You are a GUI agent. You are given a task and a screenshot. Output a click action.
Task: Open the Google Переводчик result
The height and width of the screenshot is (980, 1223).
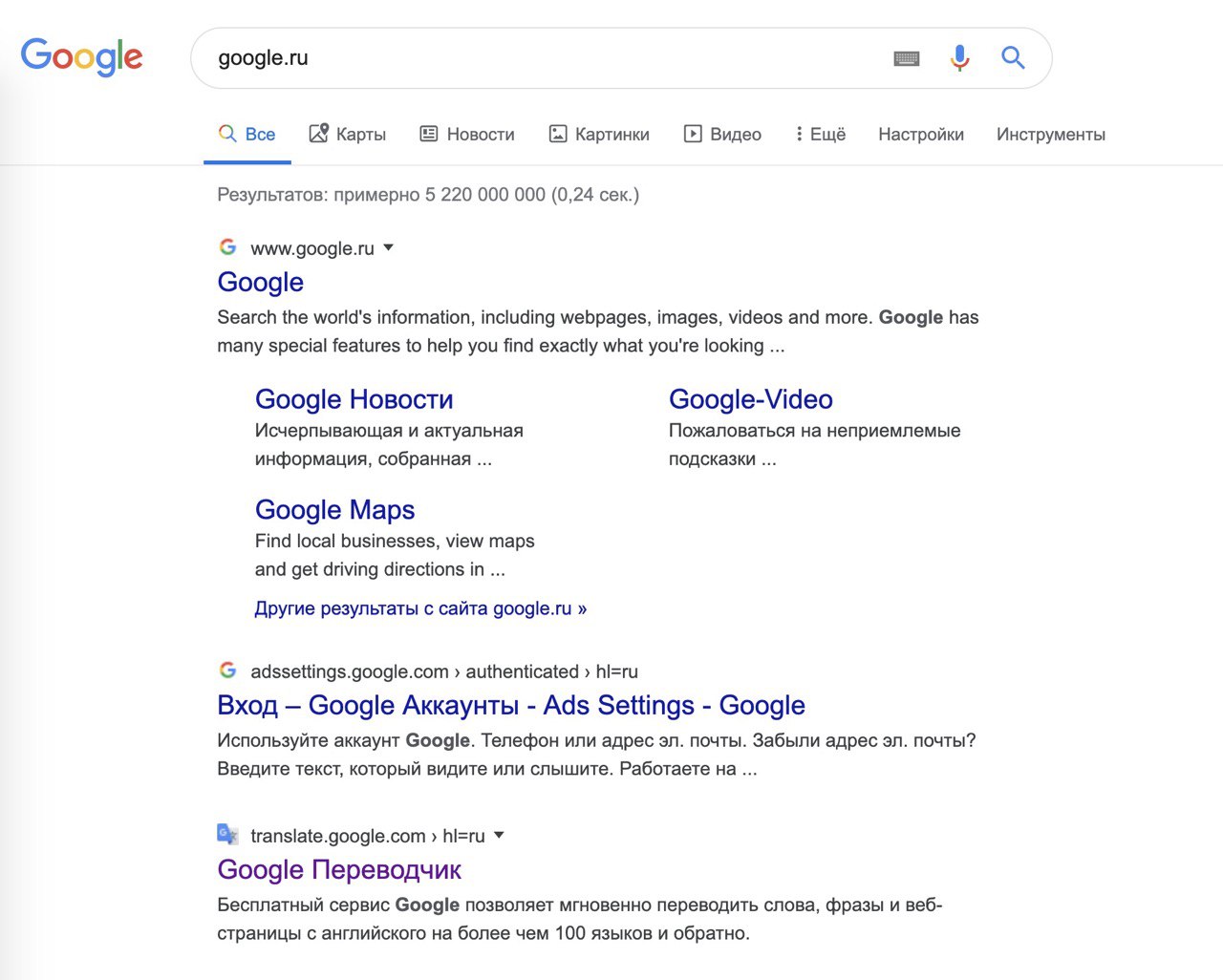click(x=339, y=870)
